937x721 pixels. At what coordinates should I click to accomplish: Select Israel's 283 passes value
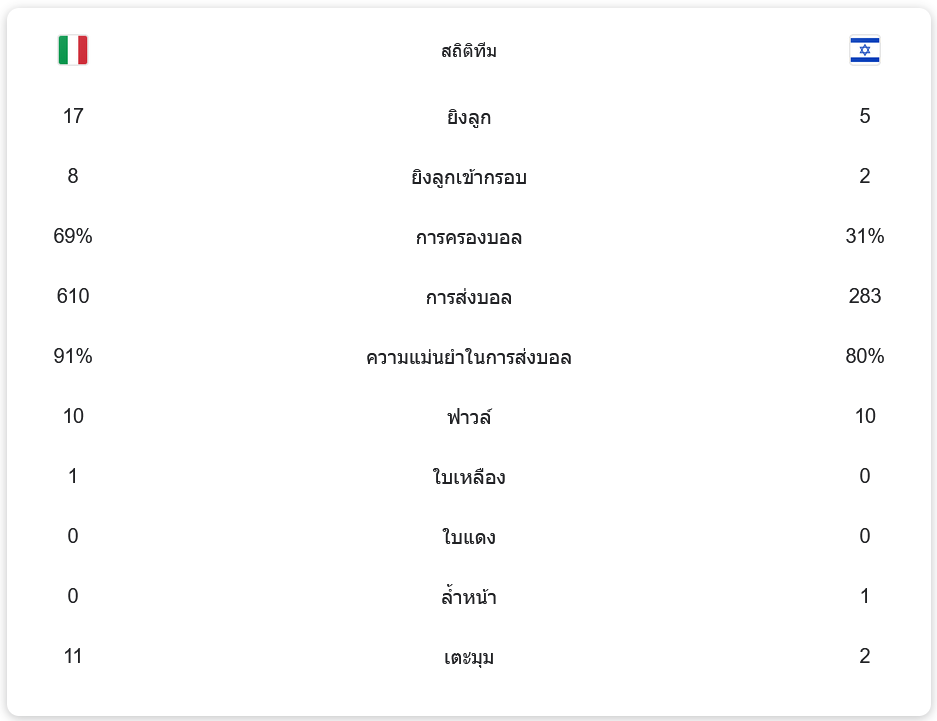864,296
